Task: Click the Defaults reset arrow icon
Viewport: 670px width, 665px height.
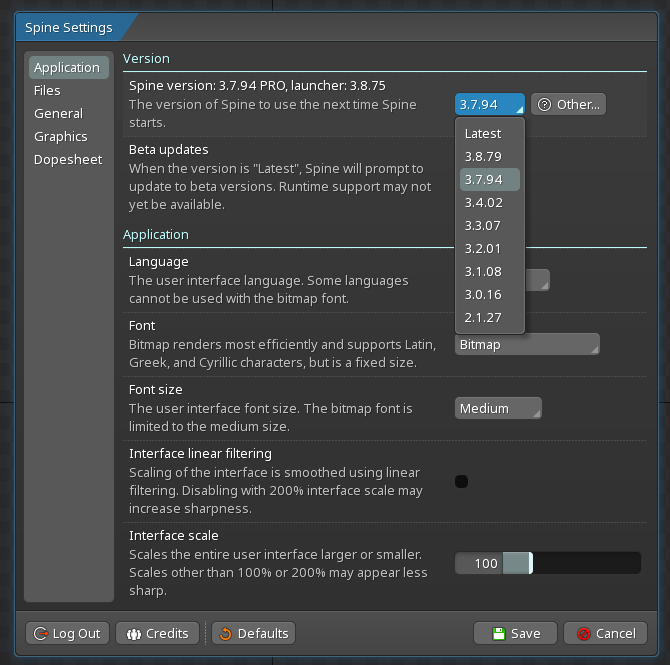Action: [226, 634]
